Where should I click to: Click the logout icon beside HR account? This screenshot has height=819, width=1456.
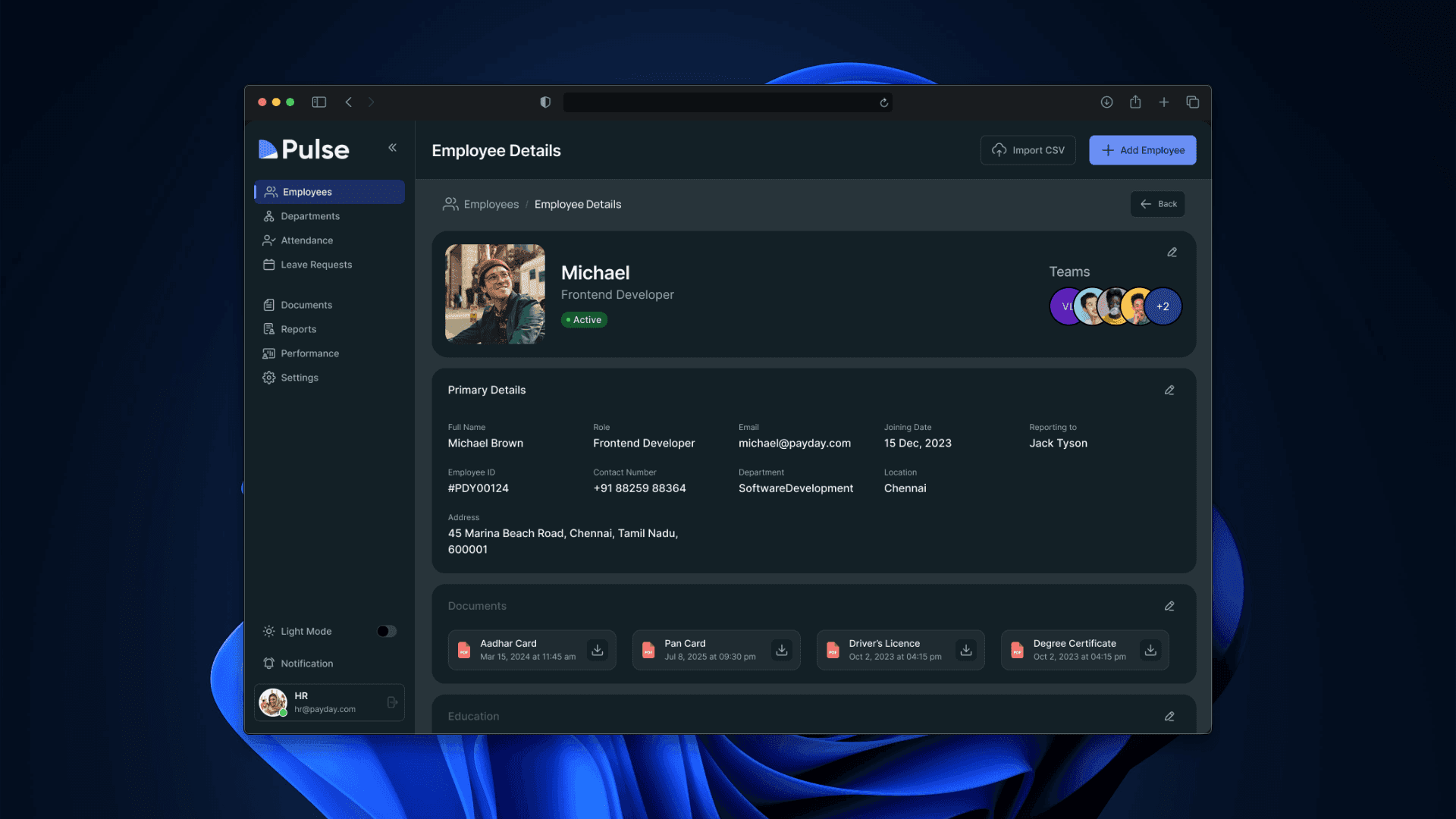click(392, 702)
